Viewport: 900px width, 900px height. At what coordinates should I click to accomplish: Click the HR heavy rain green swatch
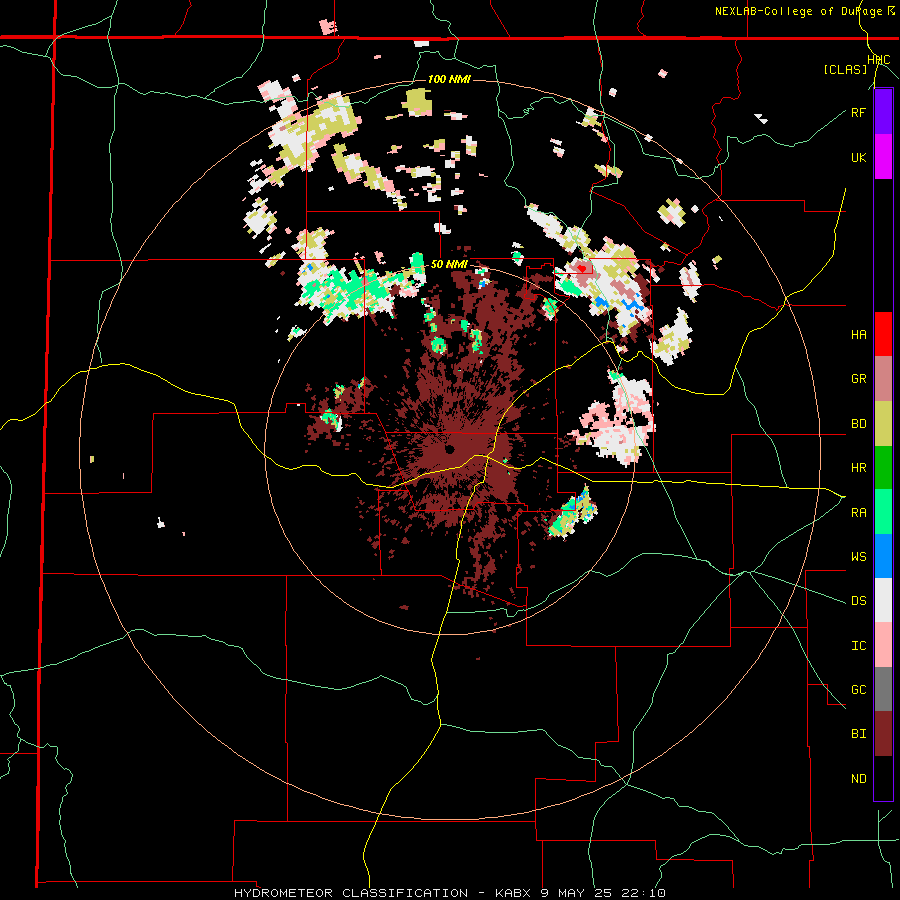coord(883,468)
